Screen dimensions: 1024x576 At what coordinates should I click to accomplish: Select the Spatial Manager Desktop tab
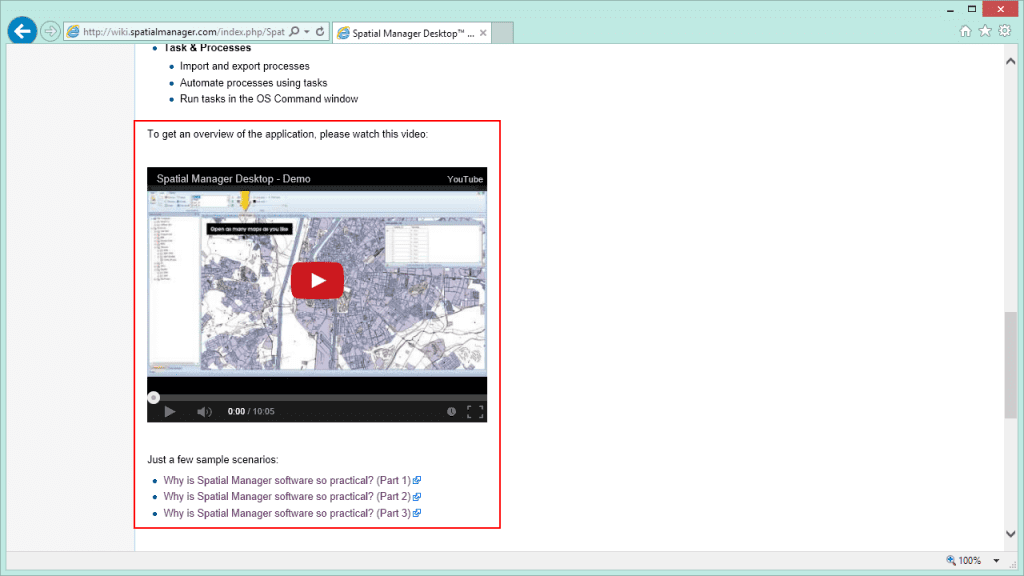[405, 33]
